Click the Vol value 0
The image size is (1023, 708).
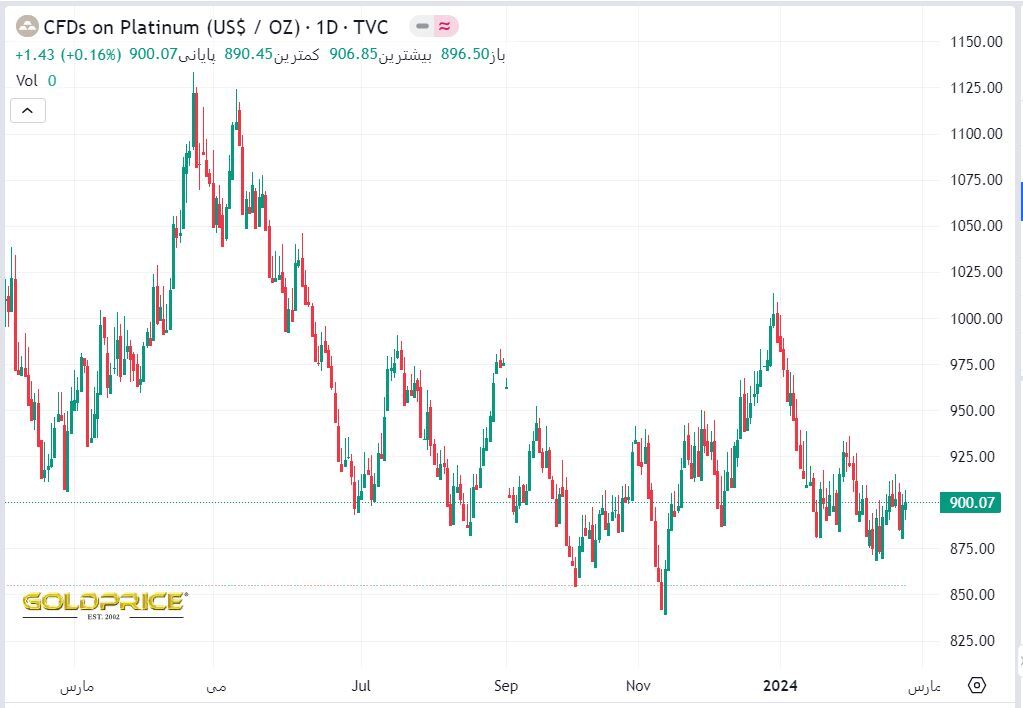point(52,80)
